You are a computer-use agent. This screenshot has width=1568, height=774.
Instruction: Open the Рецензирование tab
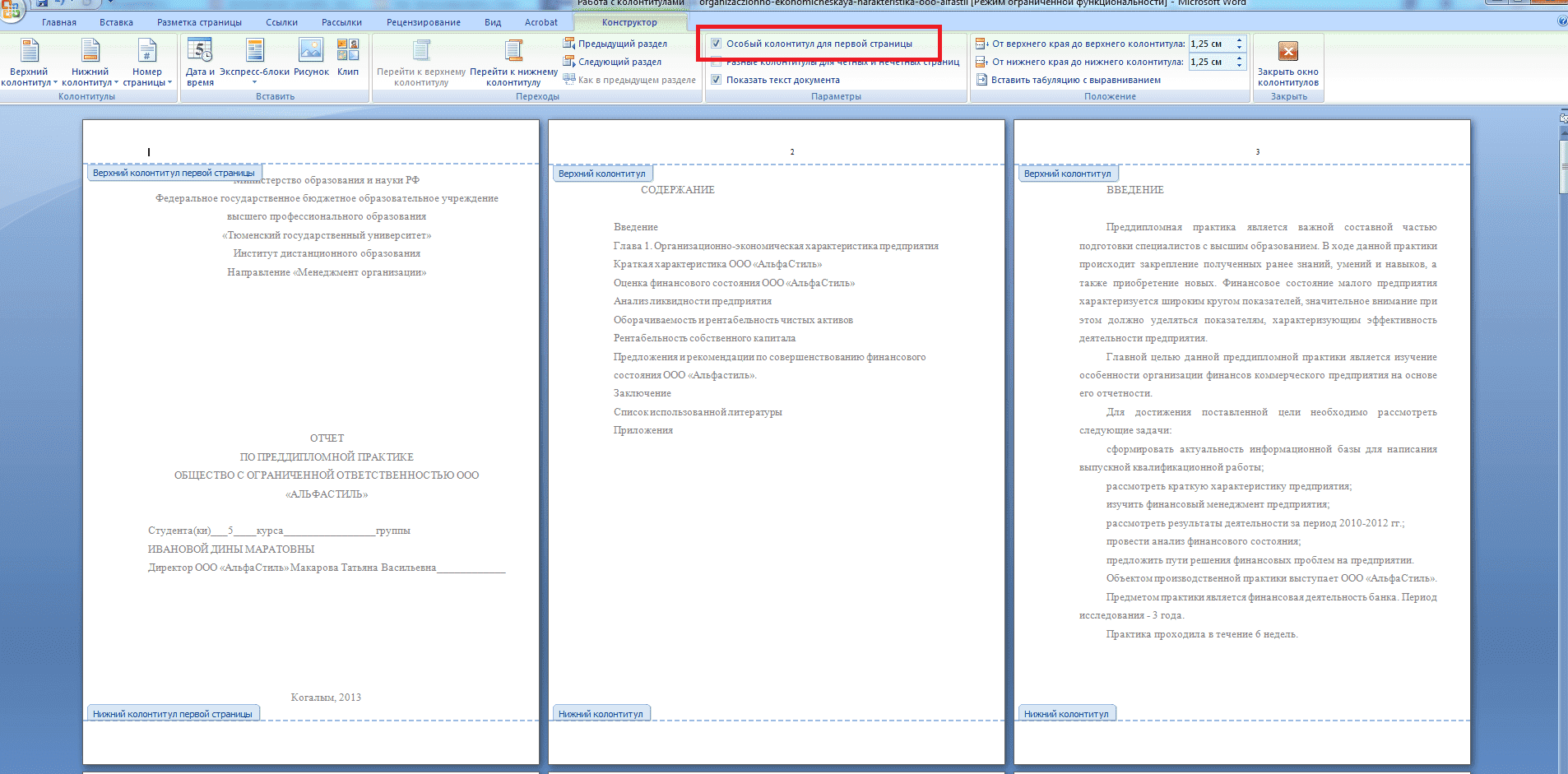click(424, 22)
